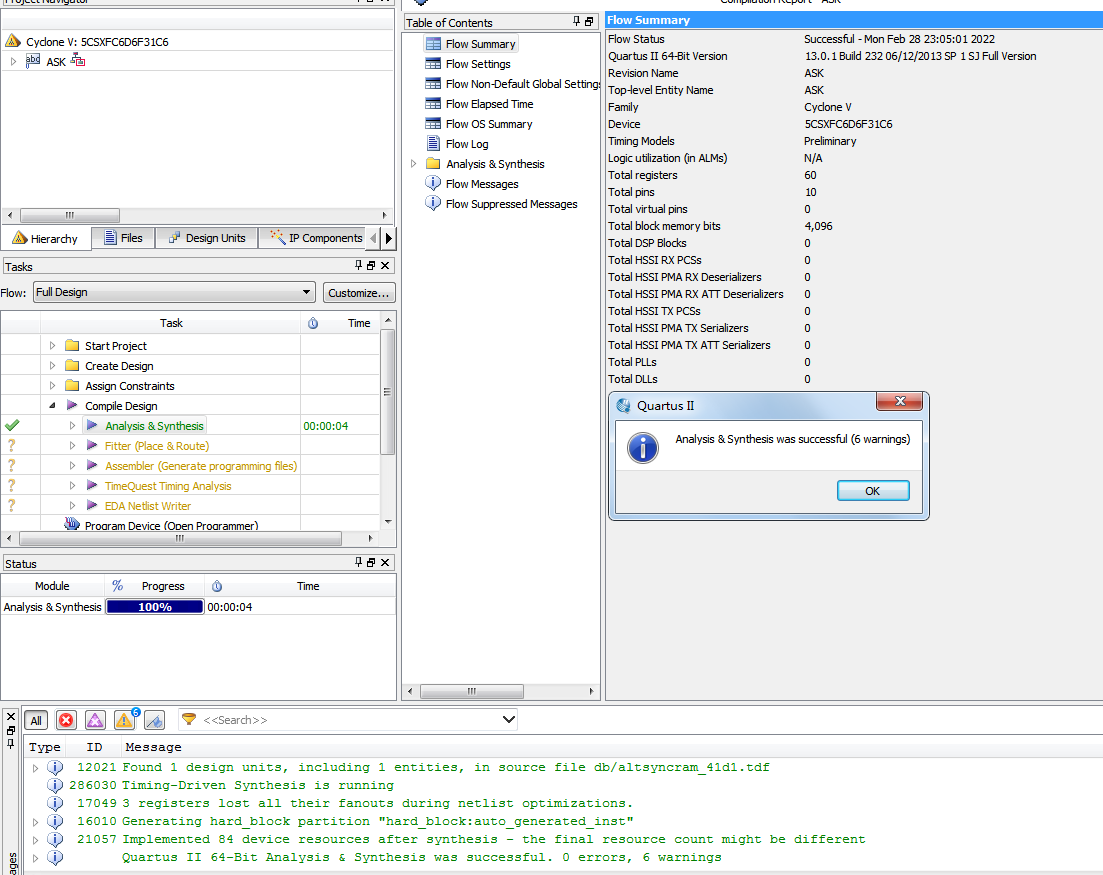Image resolution: width=1103 pixels, height=875 pixels.
Task: Click the Table of Contents horizontal scrollbar
Action: [x=471, y=691]
